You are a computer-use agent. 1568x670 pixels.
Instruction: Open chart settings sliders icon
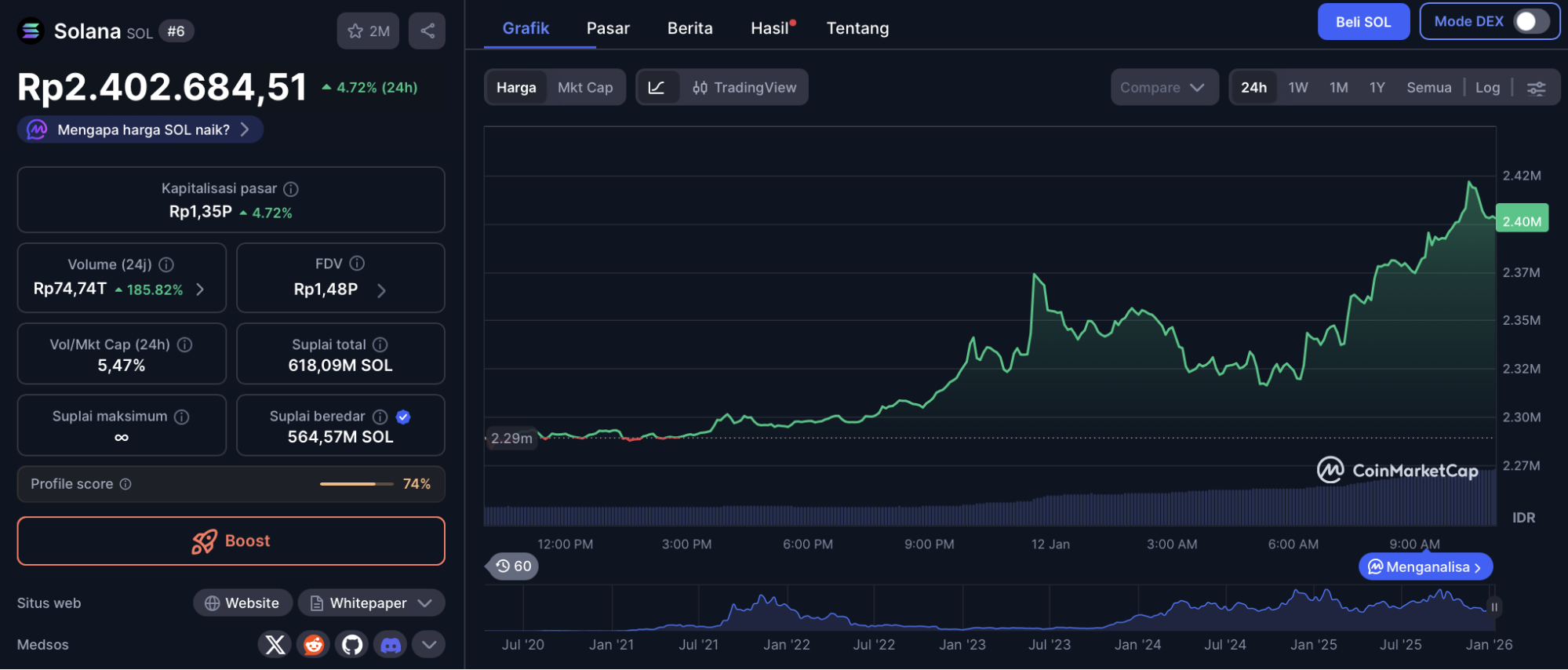point(1536,88)
